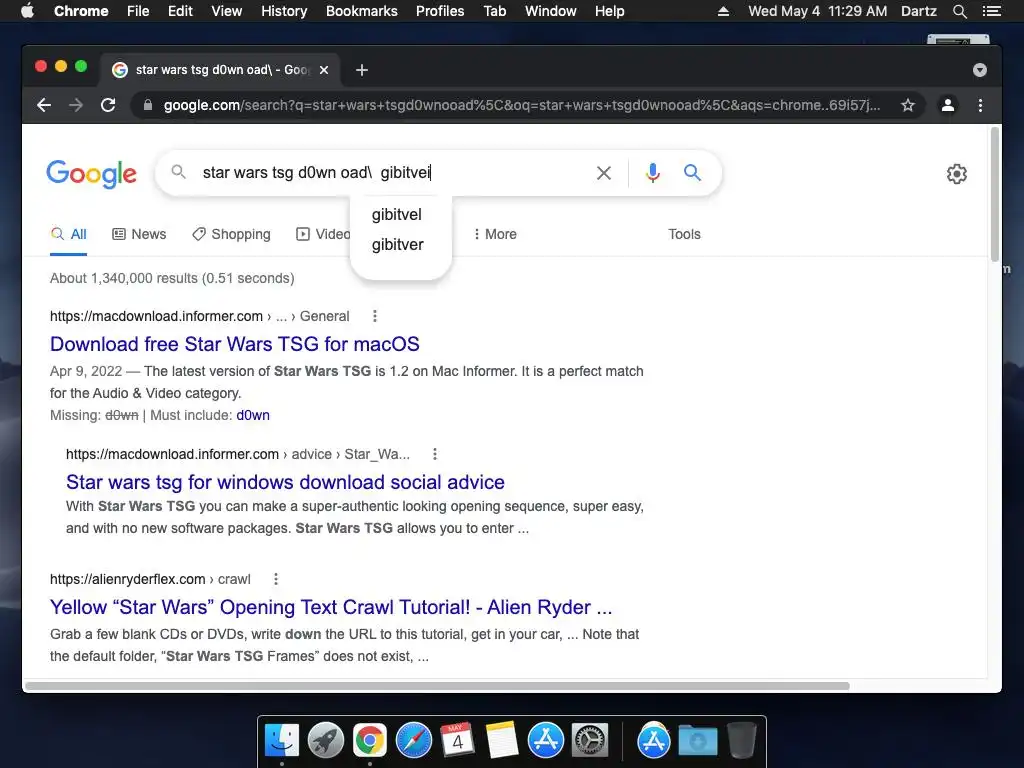Open Calendar from the Dock
Screen dimensions: 1024x768
[457, 741]
